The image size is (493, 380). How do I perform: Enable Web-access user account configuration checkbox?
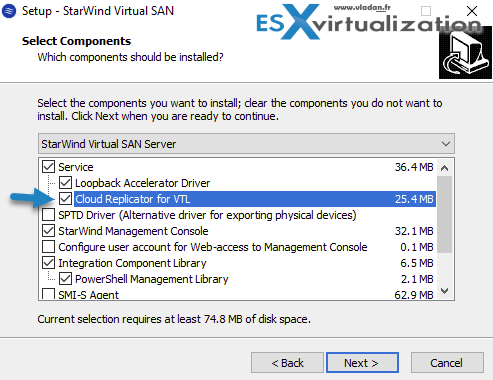[49, 247]
